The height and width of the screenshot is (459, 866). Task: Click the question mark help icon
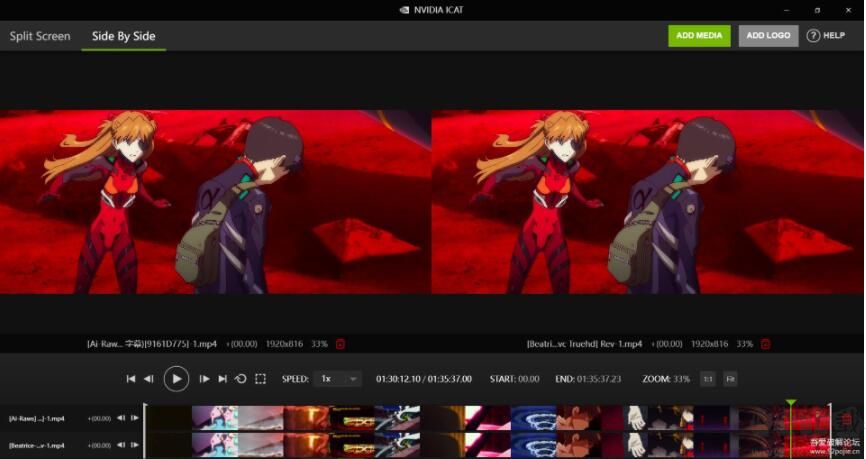click(x=813, y=35)
